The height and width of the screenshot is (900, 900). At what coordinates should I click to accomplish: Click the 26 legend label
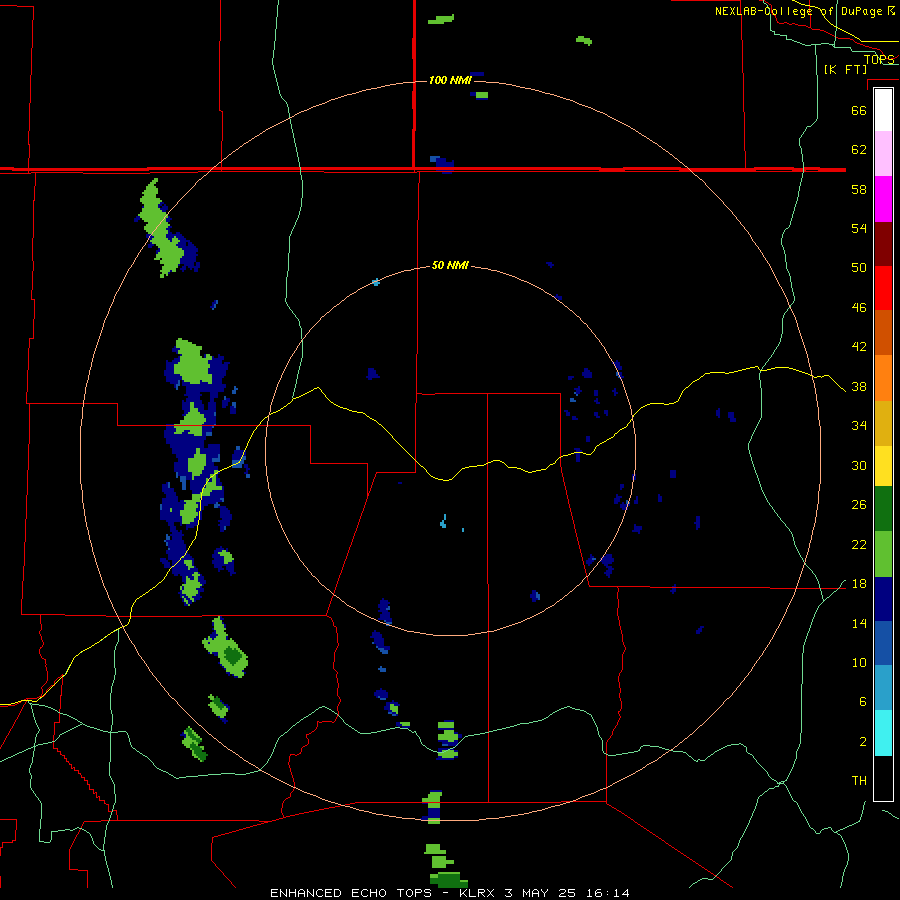[859, 505]
